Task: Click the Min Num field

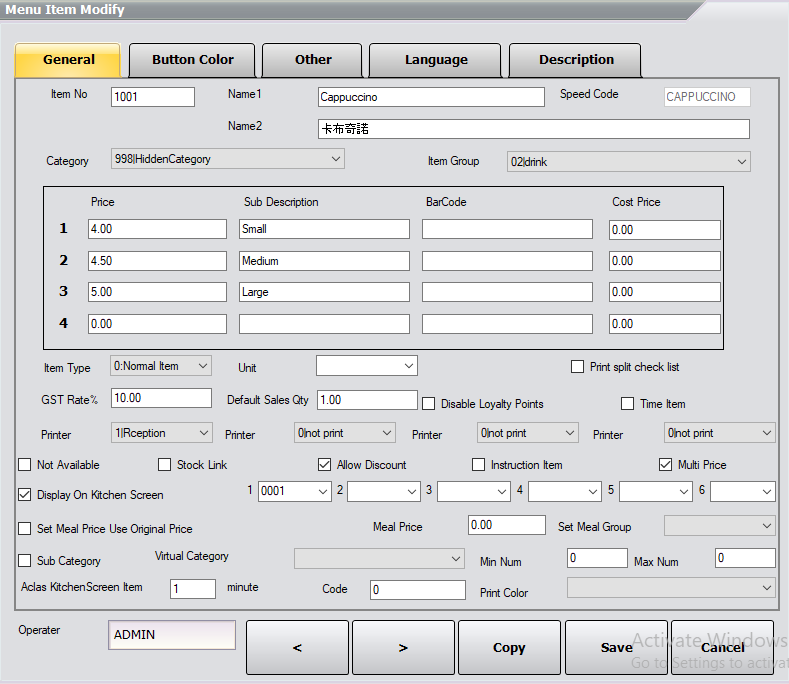Action: coord(597,558)
